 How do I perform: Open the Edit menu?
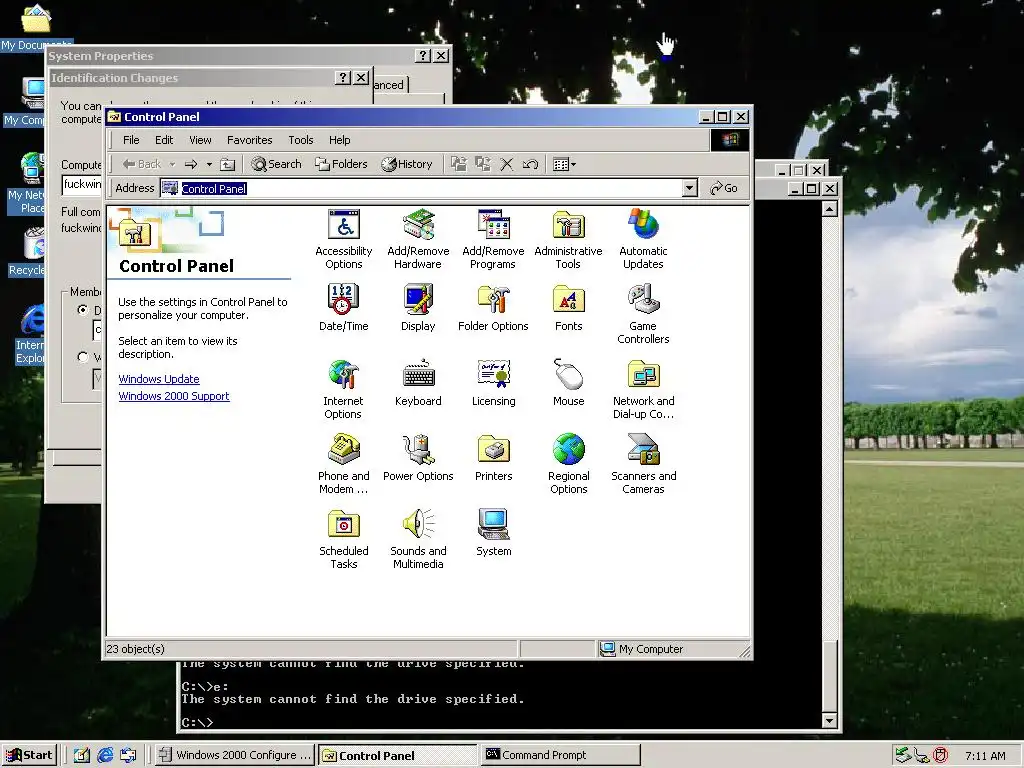tap(164, 140)
